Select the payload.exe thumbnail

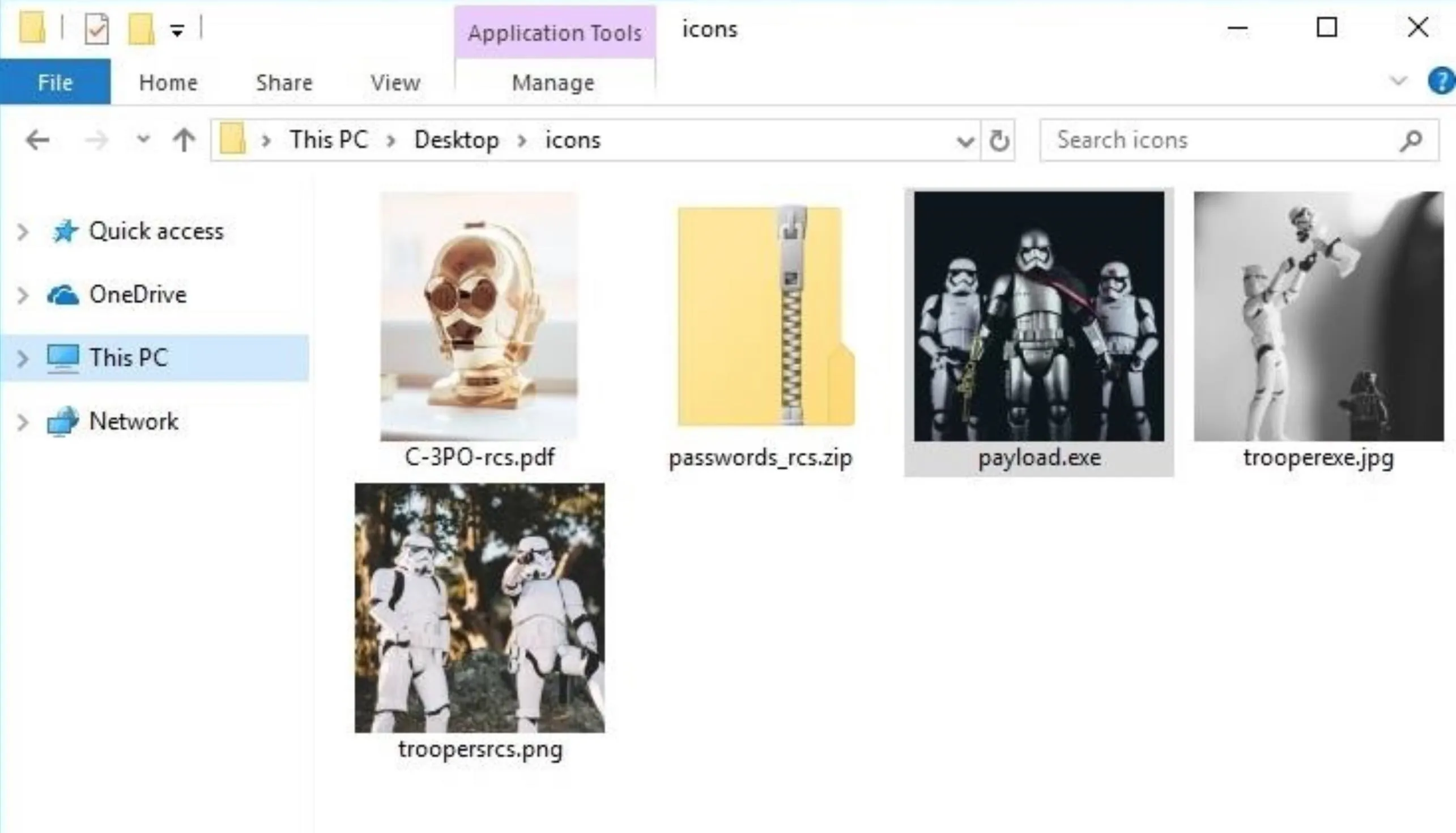point(1039,316)
